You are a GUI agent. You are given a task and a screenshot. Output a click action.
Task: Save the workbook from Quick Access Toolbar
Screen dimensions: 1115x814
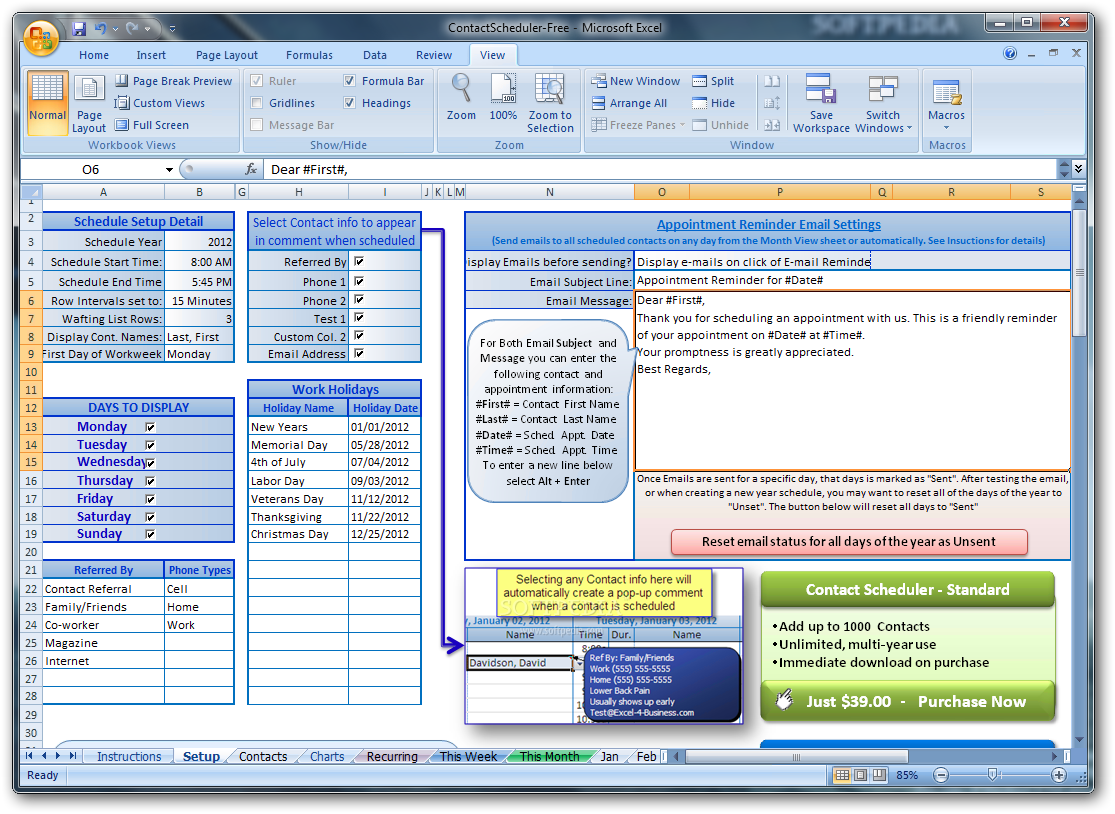point(79,28)
